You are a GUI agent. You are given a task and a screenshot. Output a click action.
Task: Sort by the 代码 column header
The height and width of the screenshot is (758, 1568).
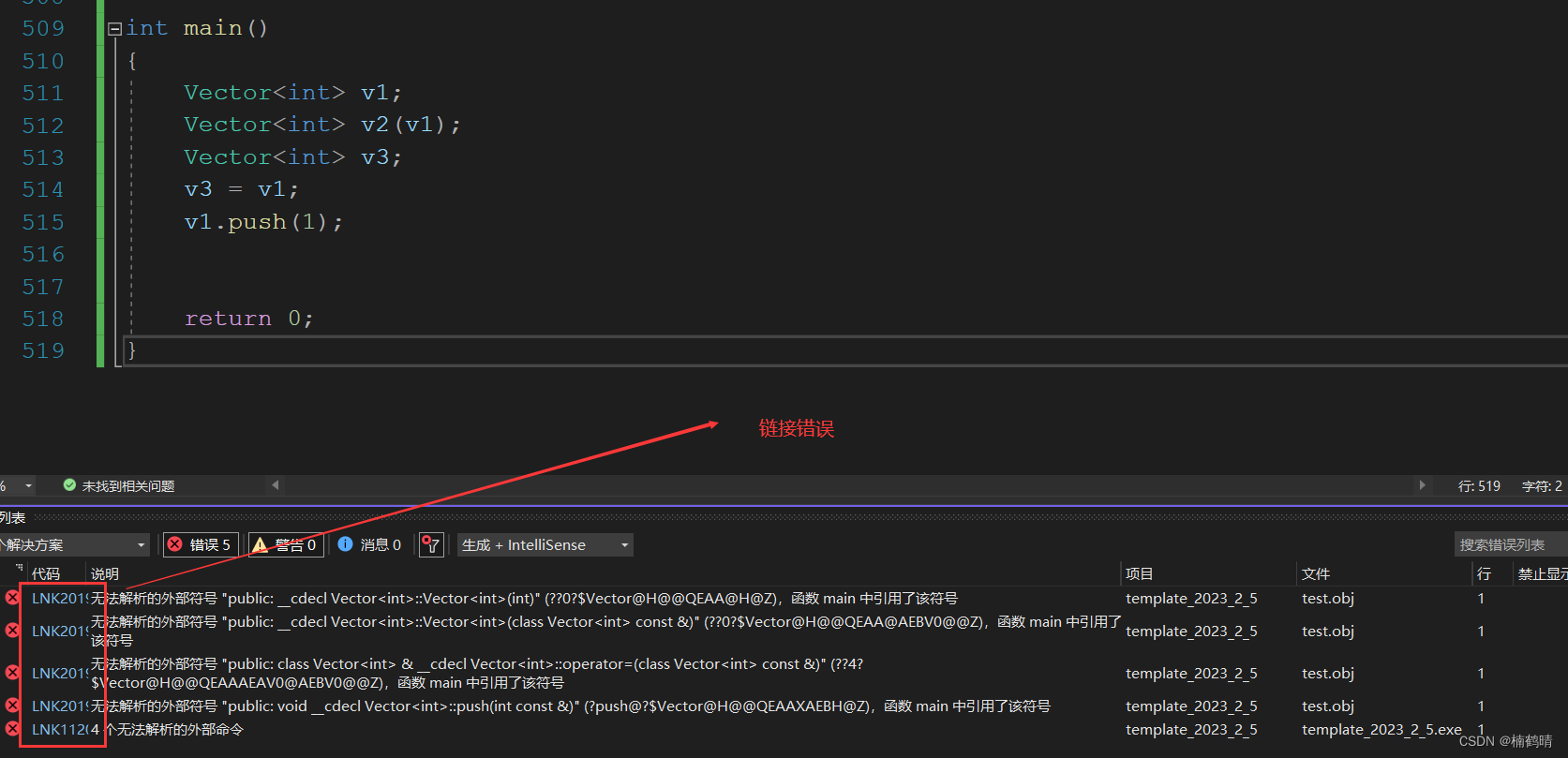tap(46, 573)
